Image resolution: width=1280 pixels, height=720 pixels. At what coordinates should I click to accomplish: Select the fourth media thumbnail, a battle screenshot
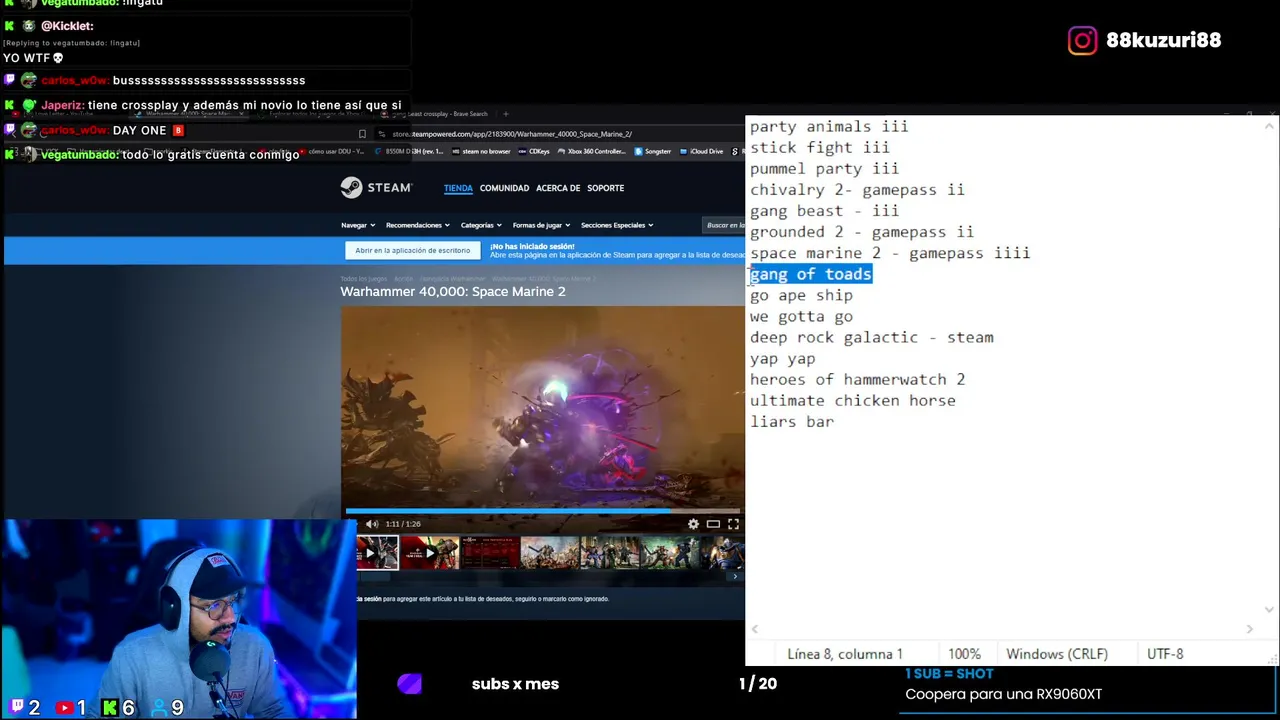[x=549, y=553]
